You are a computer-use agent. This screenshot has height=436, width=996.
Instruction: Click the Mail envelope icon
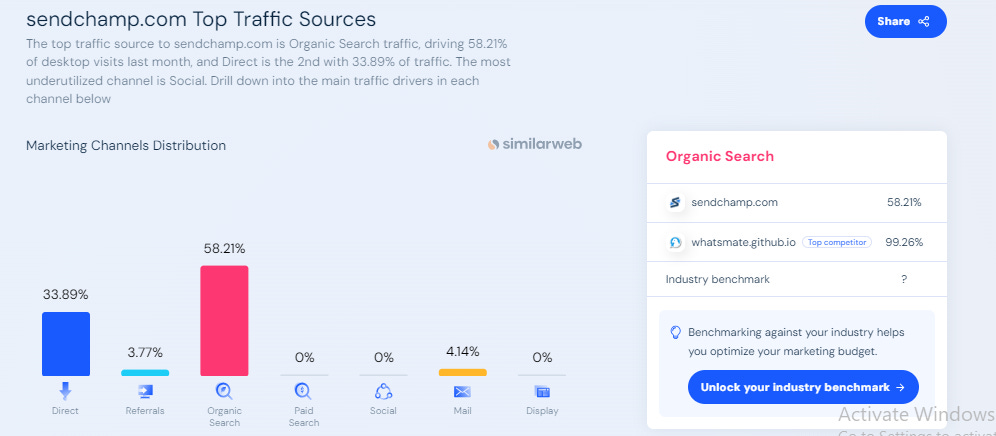[462, 392]
